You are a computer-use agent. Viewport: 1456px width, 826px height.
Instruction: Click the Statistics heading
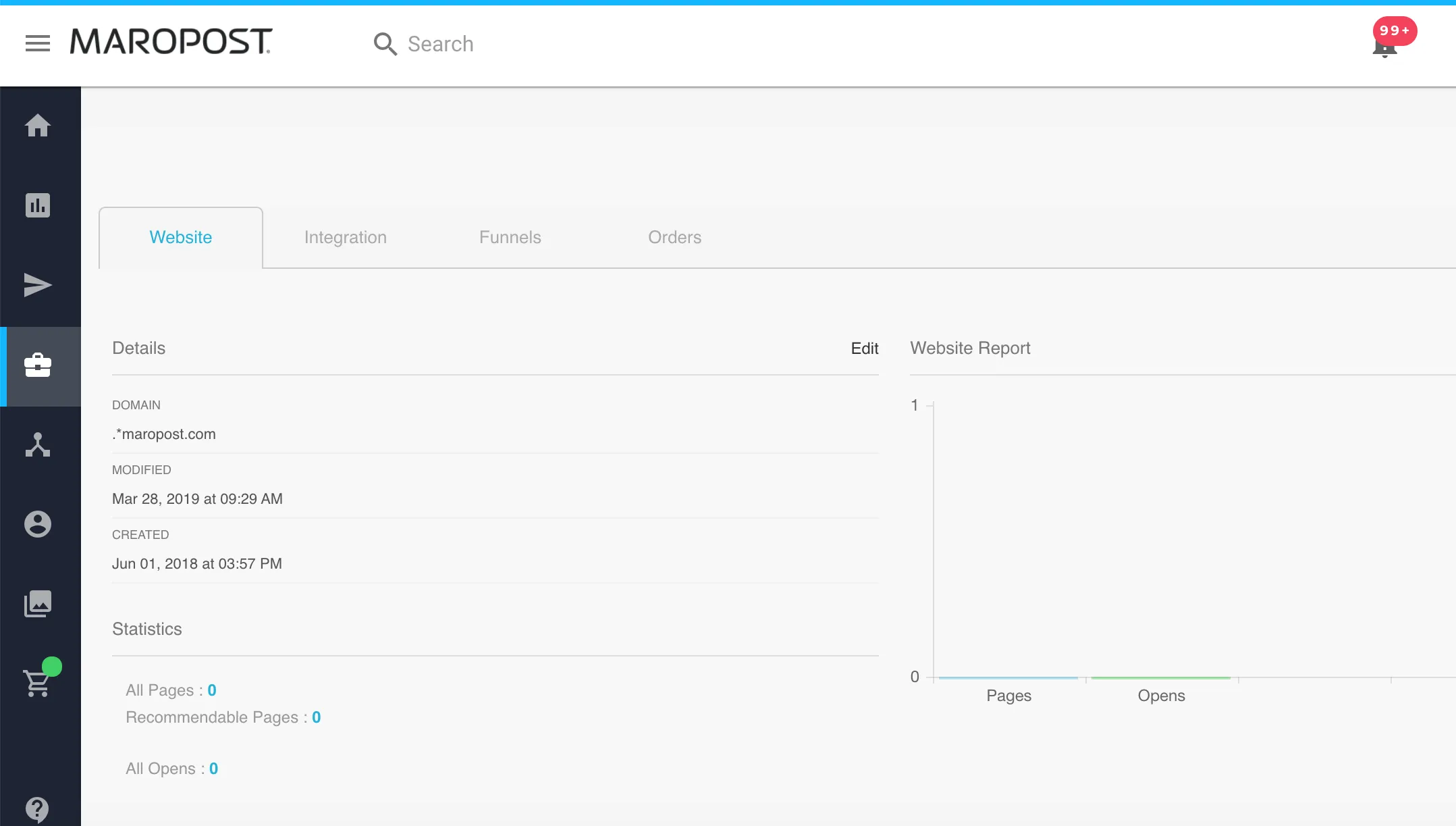pos(147,629)
